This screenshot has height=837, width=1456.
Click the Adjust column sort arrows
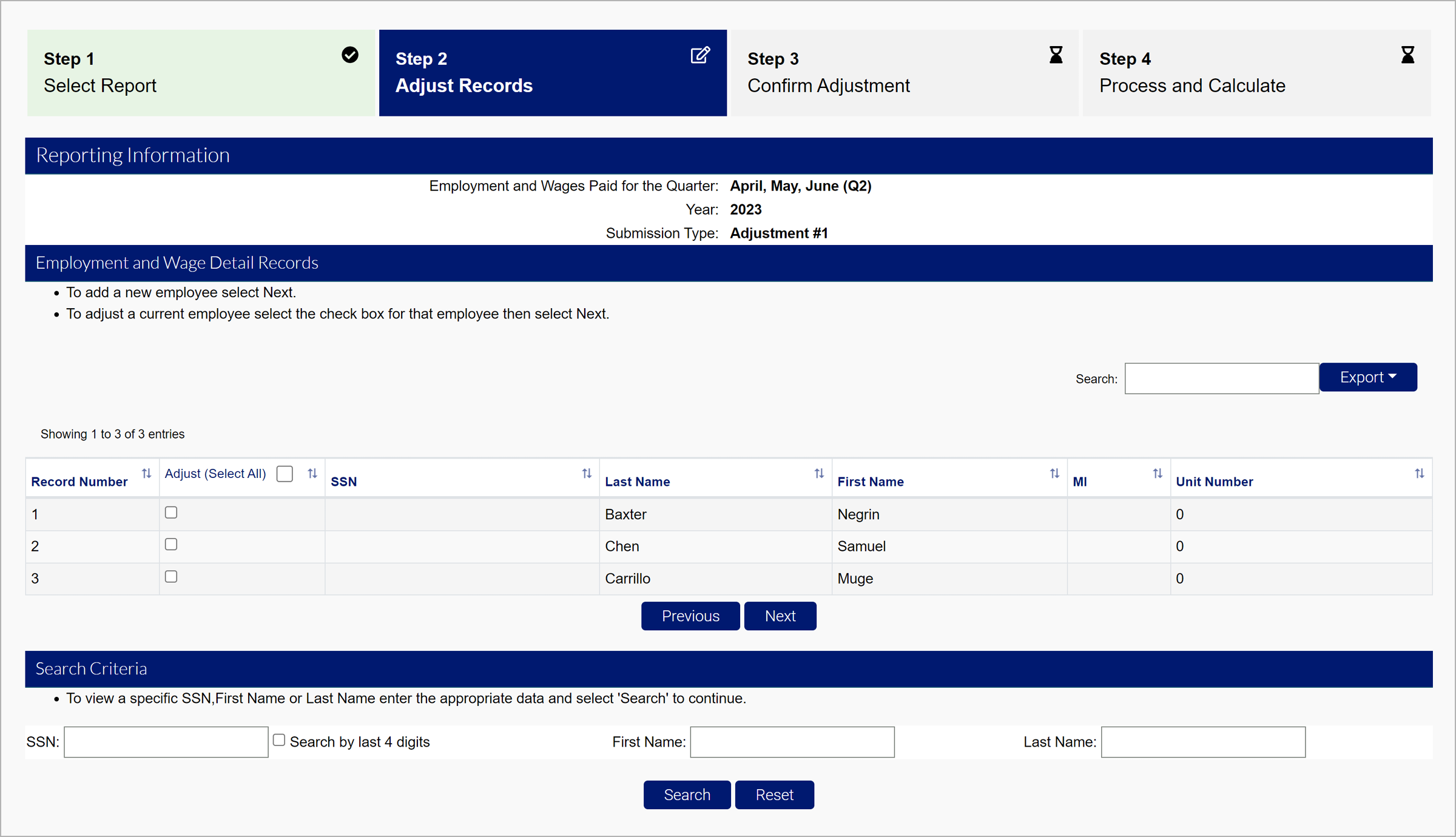click(312, 474)
